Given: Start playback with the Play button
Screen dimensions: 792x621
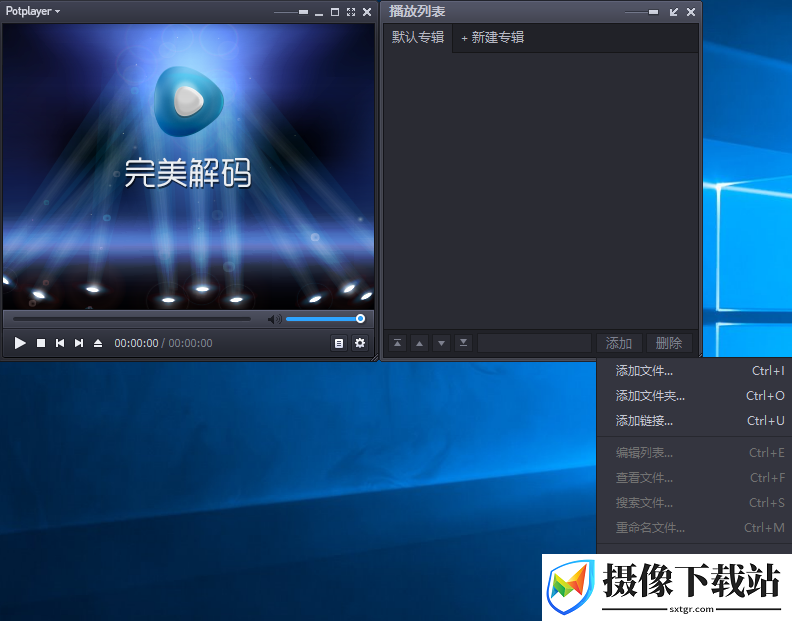Looking at the screenshot, I should point(20,343).
